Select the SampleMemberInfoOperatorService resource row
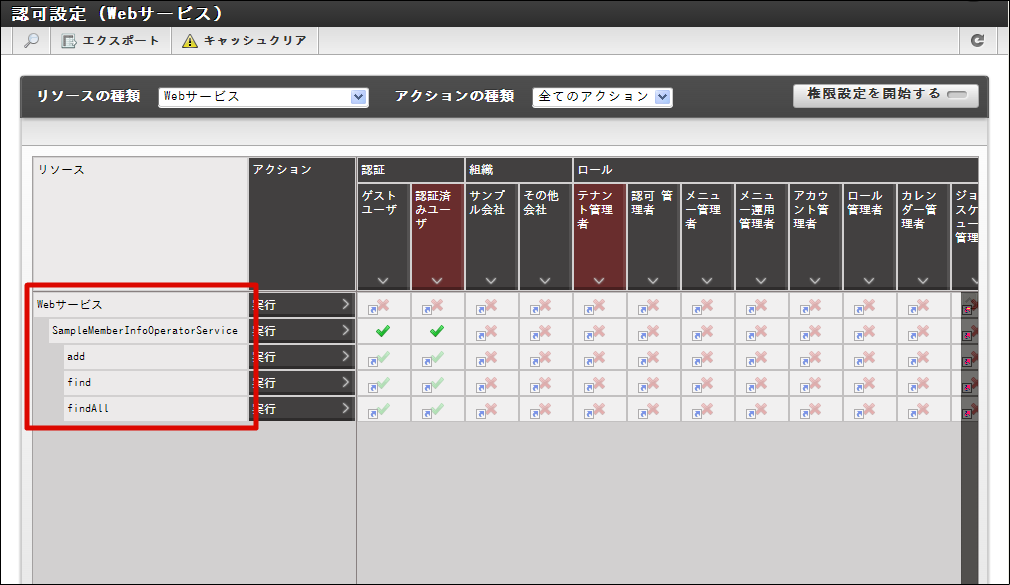This screenshot has width=1010, height=585. click(145, 330)
